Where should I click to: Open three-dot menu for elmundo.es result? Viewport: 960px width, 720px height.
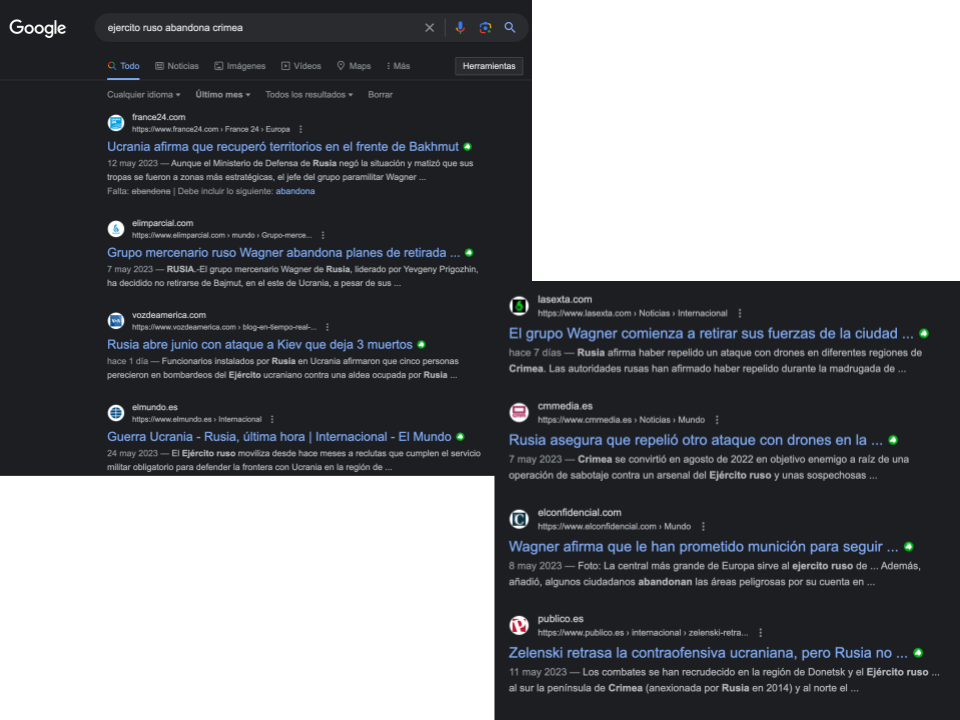tap(272, 419)
